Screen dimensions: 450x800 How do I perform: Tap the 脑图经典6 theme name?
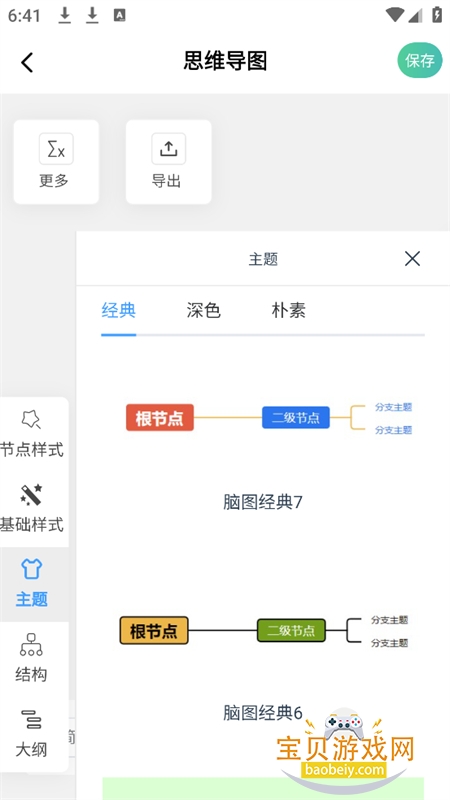pos(263,713)
